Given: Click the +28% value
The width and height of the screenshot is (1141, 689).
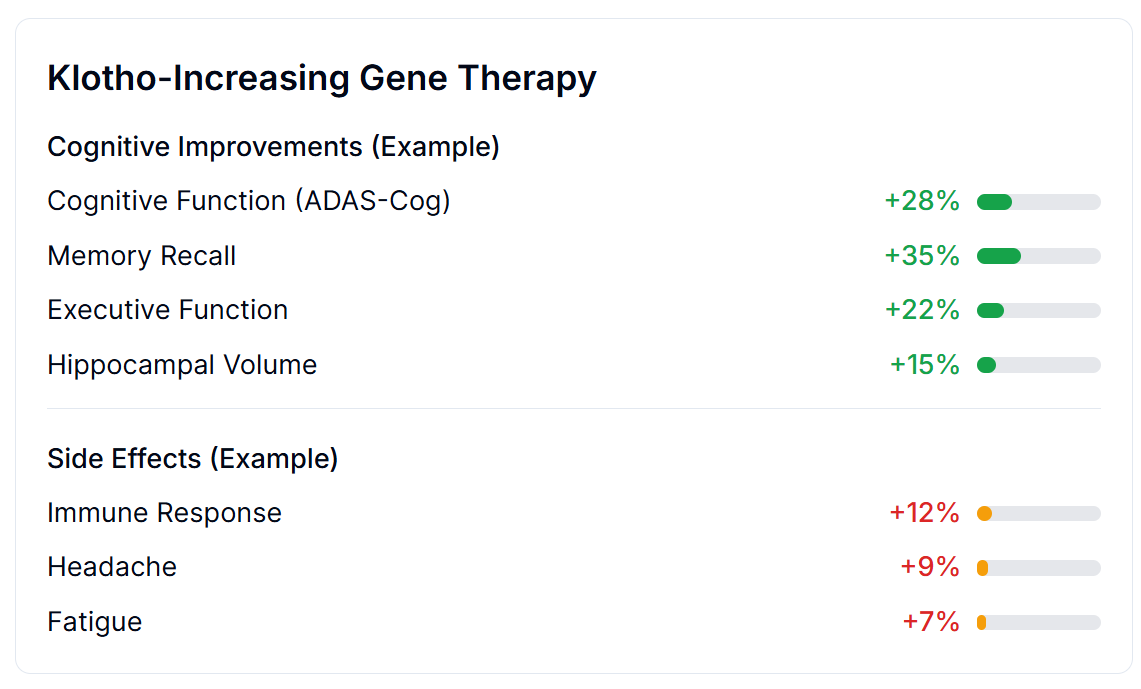Looking at the screenshot, I should tap(921, 201).
